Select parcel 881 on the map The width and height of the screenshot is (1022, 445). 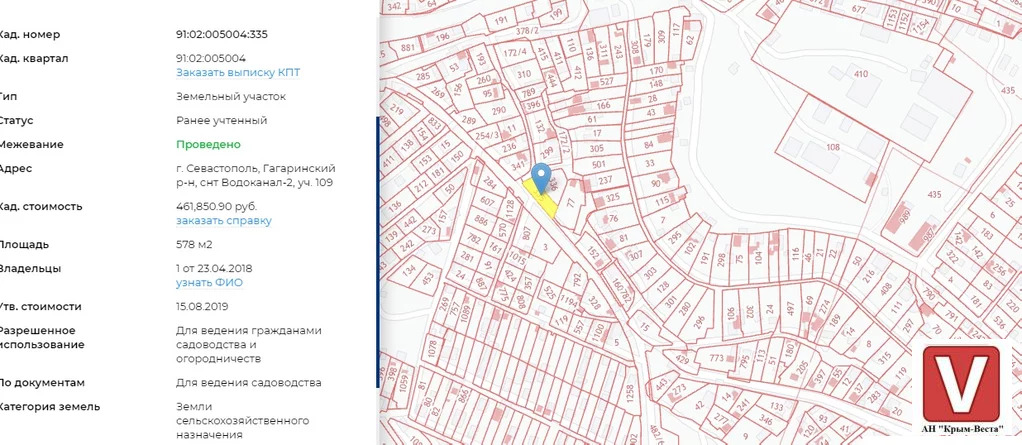[x=407, y=48]
